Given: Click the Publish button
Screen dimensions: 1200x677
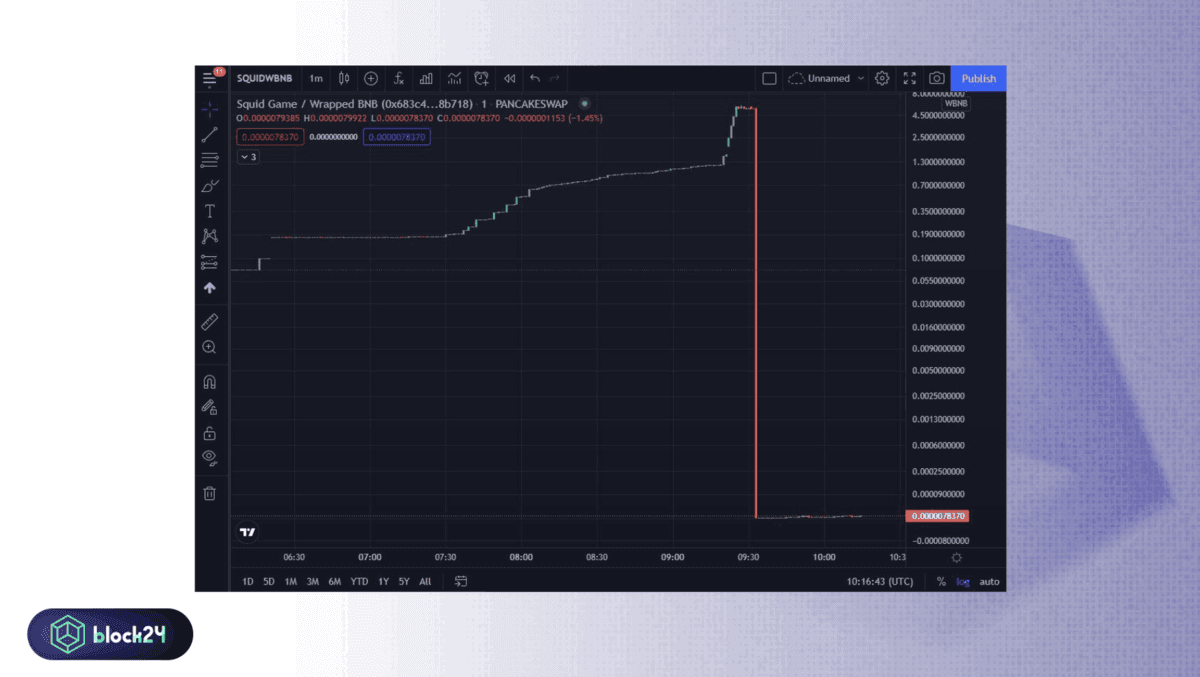Looking at the screenshot, I should 978,78.
